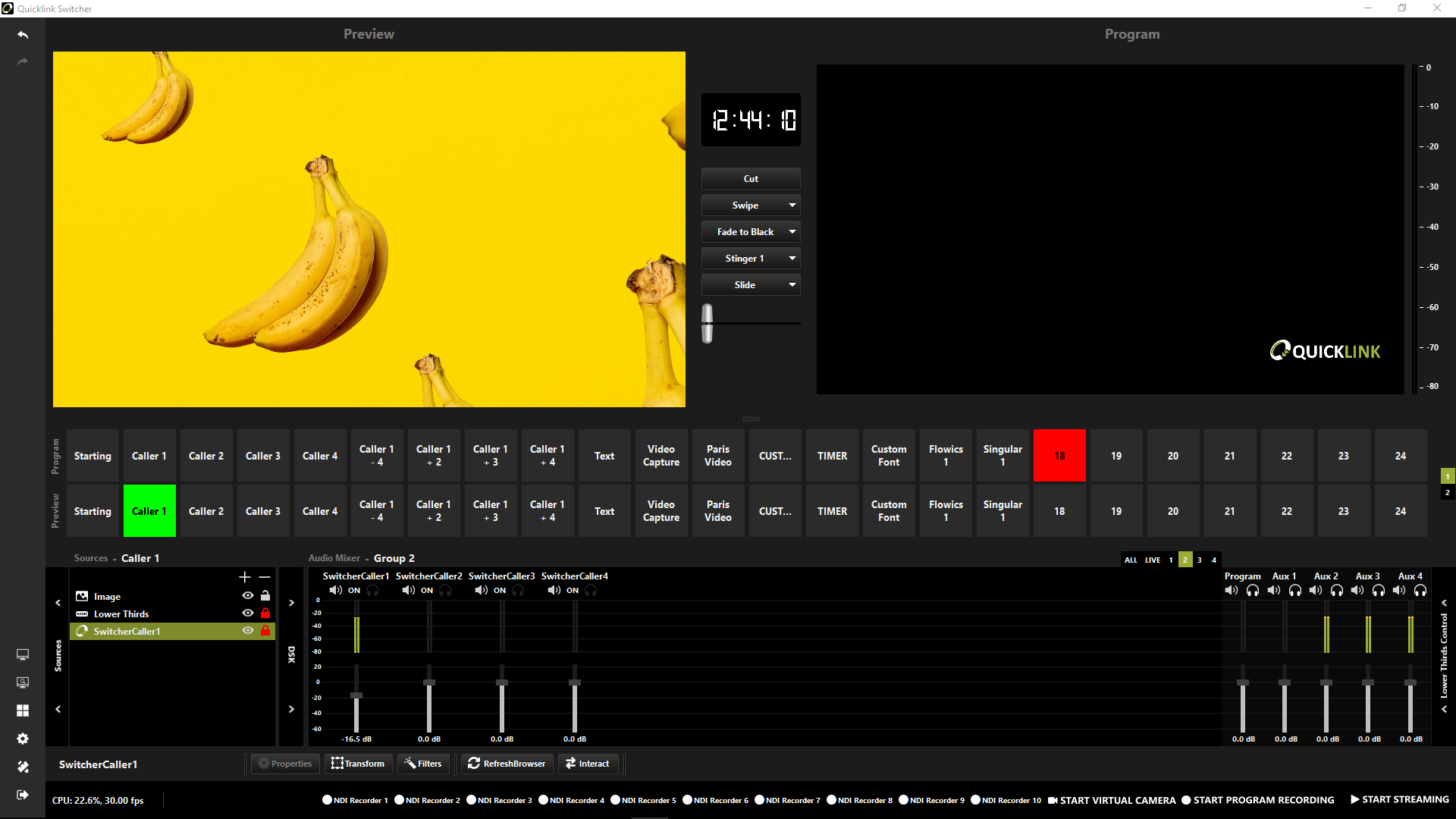
Task: Expand the Stinger 1 dropdown arrow
Action: (x=792, y=259)
